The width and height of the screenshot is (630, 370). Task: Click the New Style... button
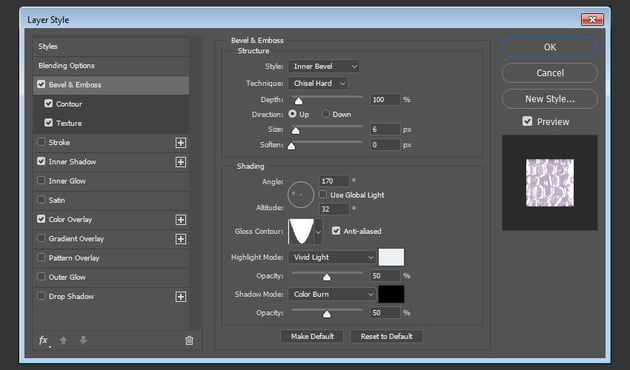(550, 99)
